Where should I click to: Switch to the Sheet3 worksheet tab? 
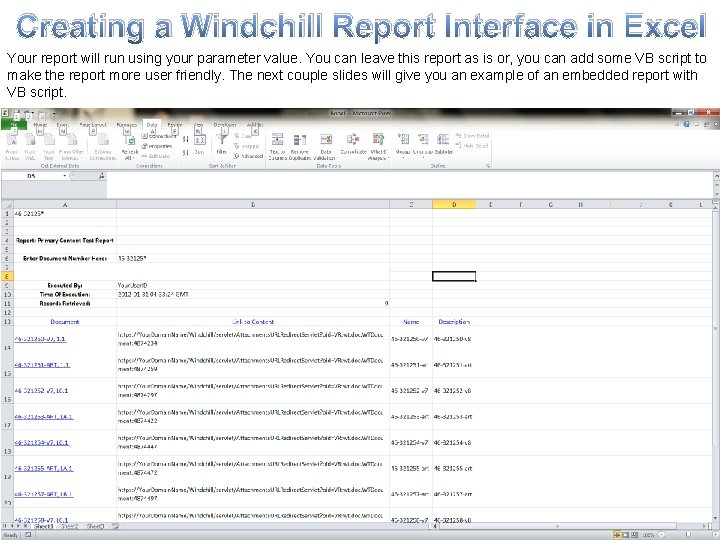(x=96, y=527)
